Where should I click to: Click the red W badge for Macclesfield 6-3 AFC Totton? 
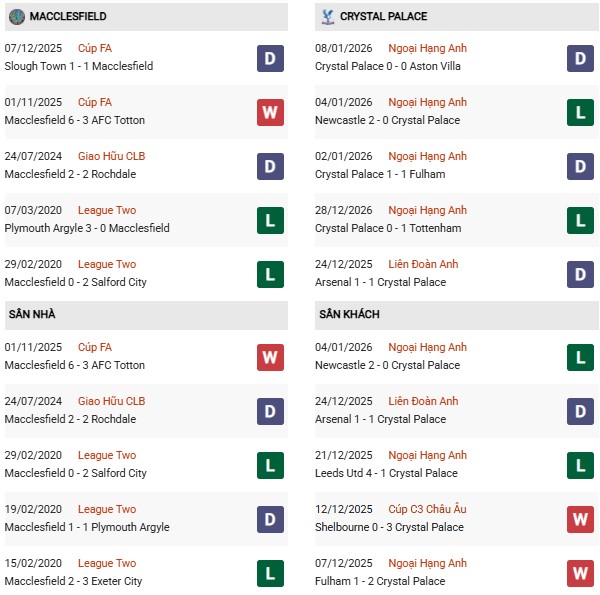pyautogui.click(x=270, y=112)
